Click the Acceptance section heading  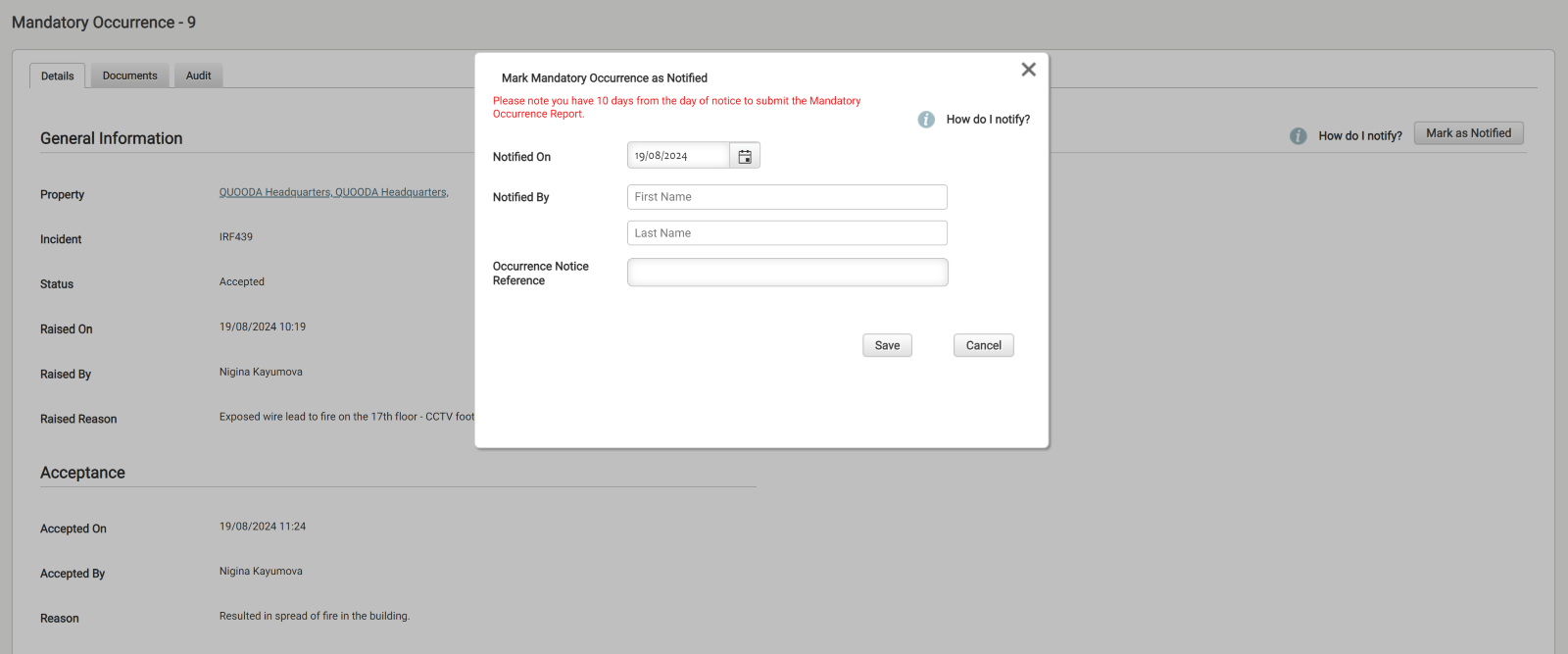pyautogui.click(x=82, y=473)
